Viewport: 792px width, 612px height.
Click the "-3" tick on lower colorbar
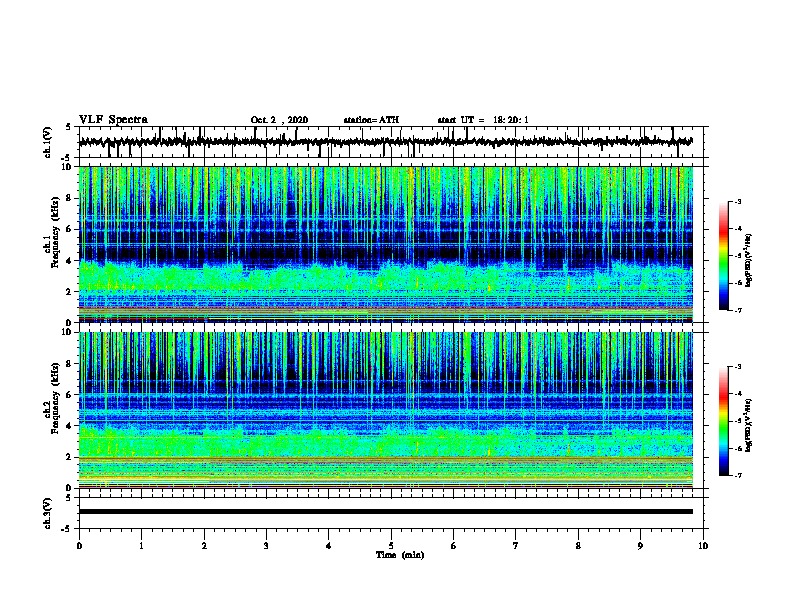(737, 367)
